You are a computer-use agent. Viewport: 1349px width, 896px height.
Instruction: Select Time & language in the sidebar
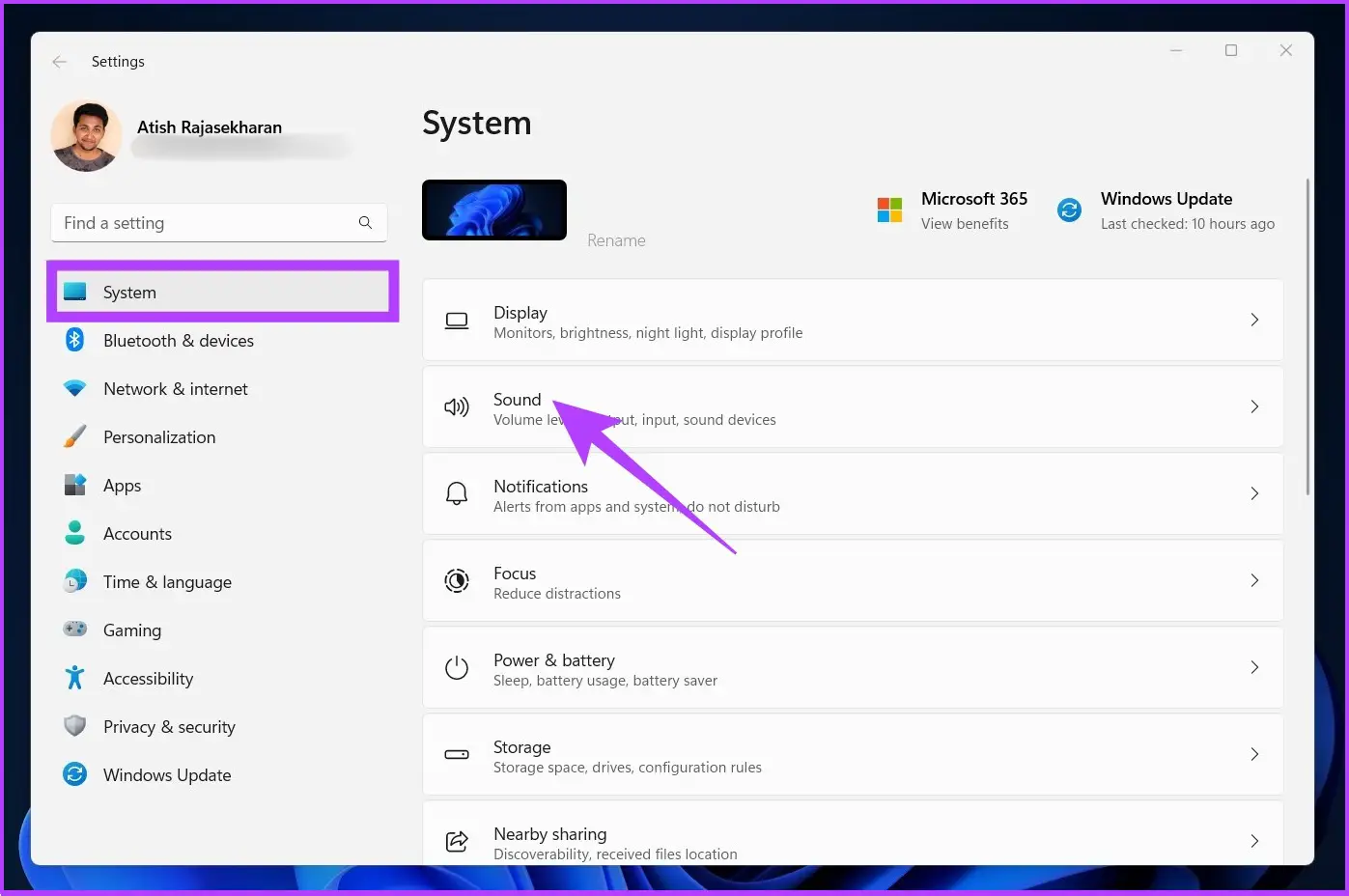coord(167,582)
